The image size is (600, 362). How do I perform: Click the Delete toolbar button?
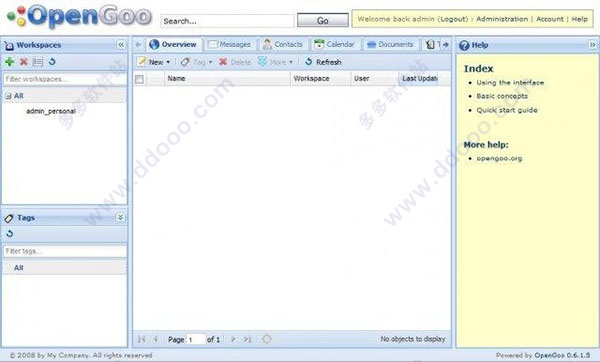(x=235, y=62)
